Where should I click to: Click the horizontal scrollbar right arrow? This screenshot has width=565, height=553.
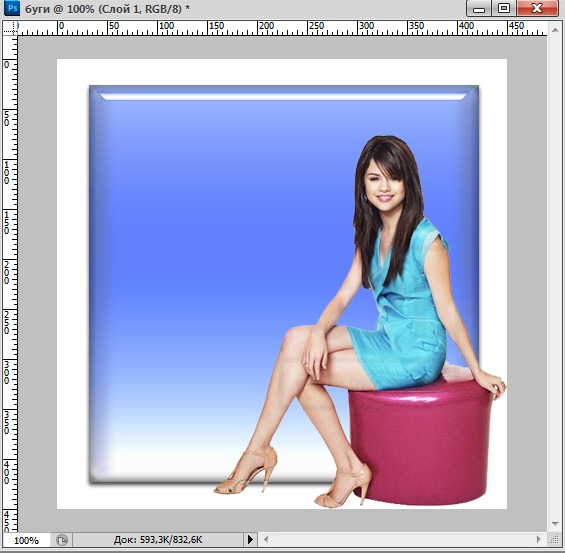click(x=539, y=540)
